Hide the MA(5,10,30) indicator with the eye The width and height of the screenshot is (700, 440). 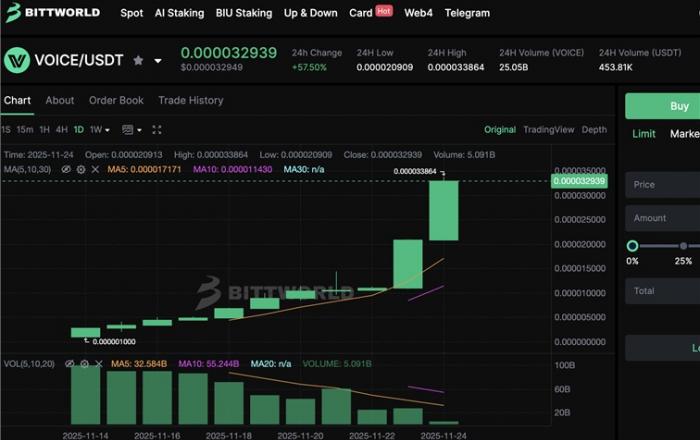[x=67, y=170]
